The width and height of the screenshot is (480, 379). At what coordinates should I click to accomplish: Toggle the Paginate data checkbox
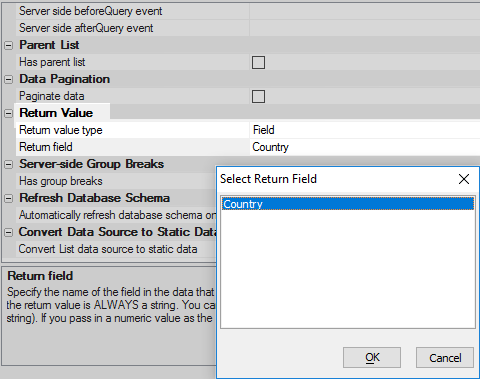pos(258,96)
